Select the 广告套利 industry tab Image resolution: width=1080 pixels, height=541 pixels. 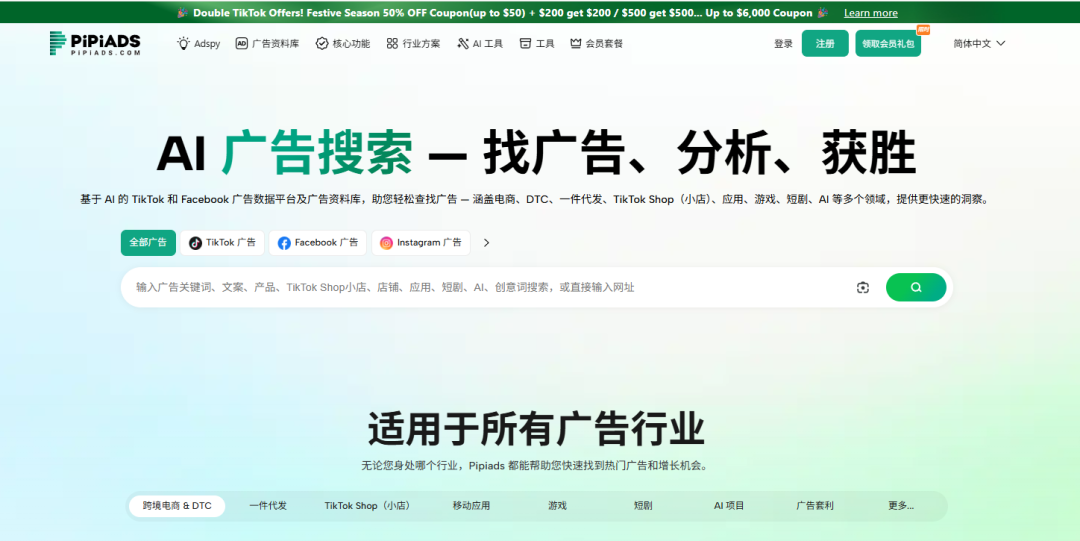(x=815, y=506)
